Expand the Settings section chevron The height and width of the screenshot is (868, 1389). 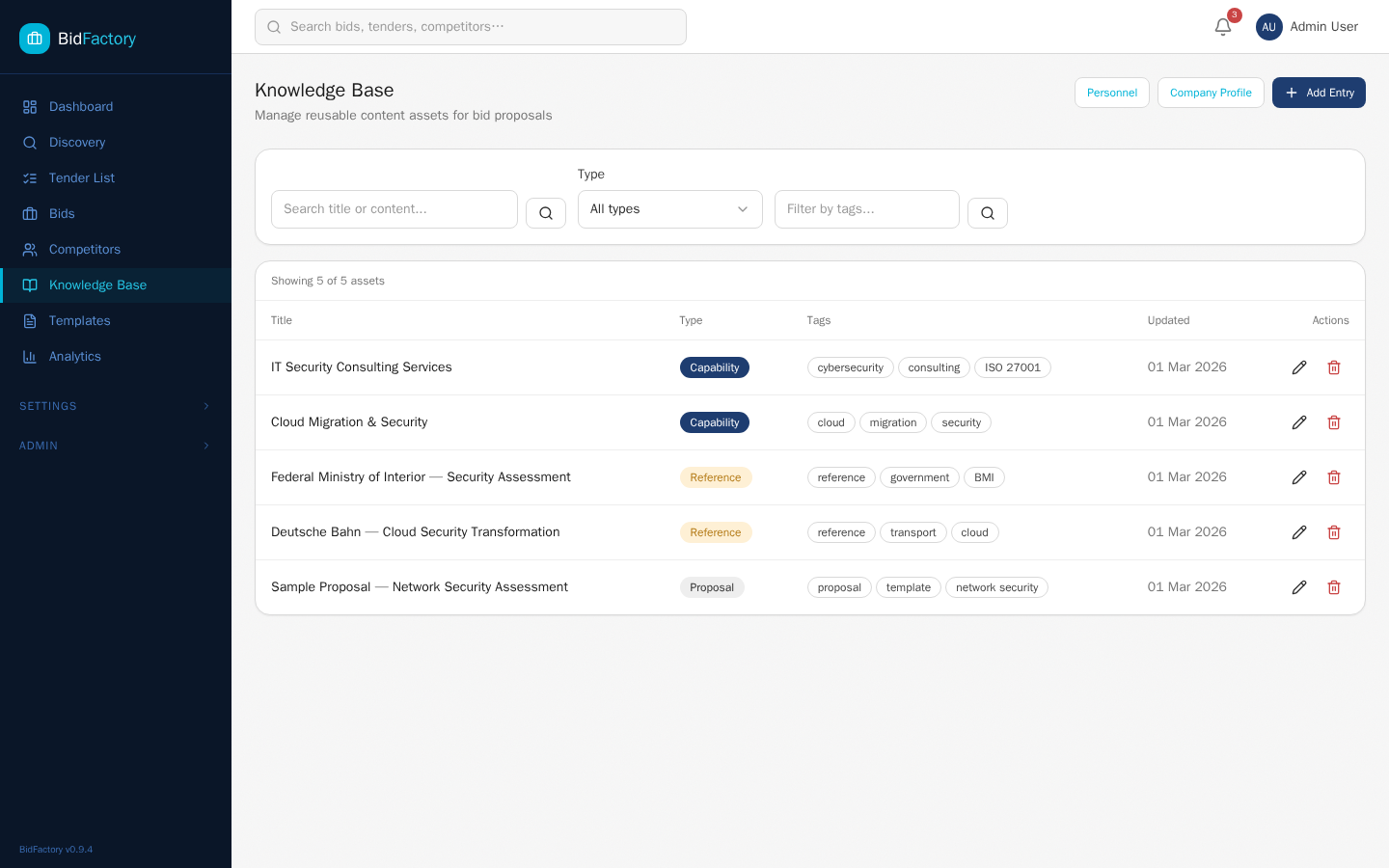pos(206,406)
